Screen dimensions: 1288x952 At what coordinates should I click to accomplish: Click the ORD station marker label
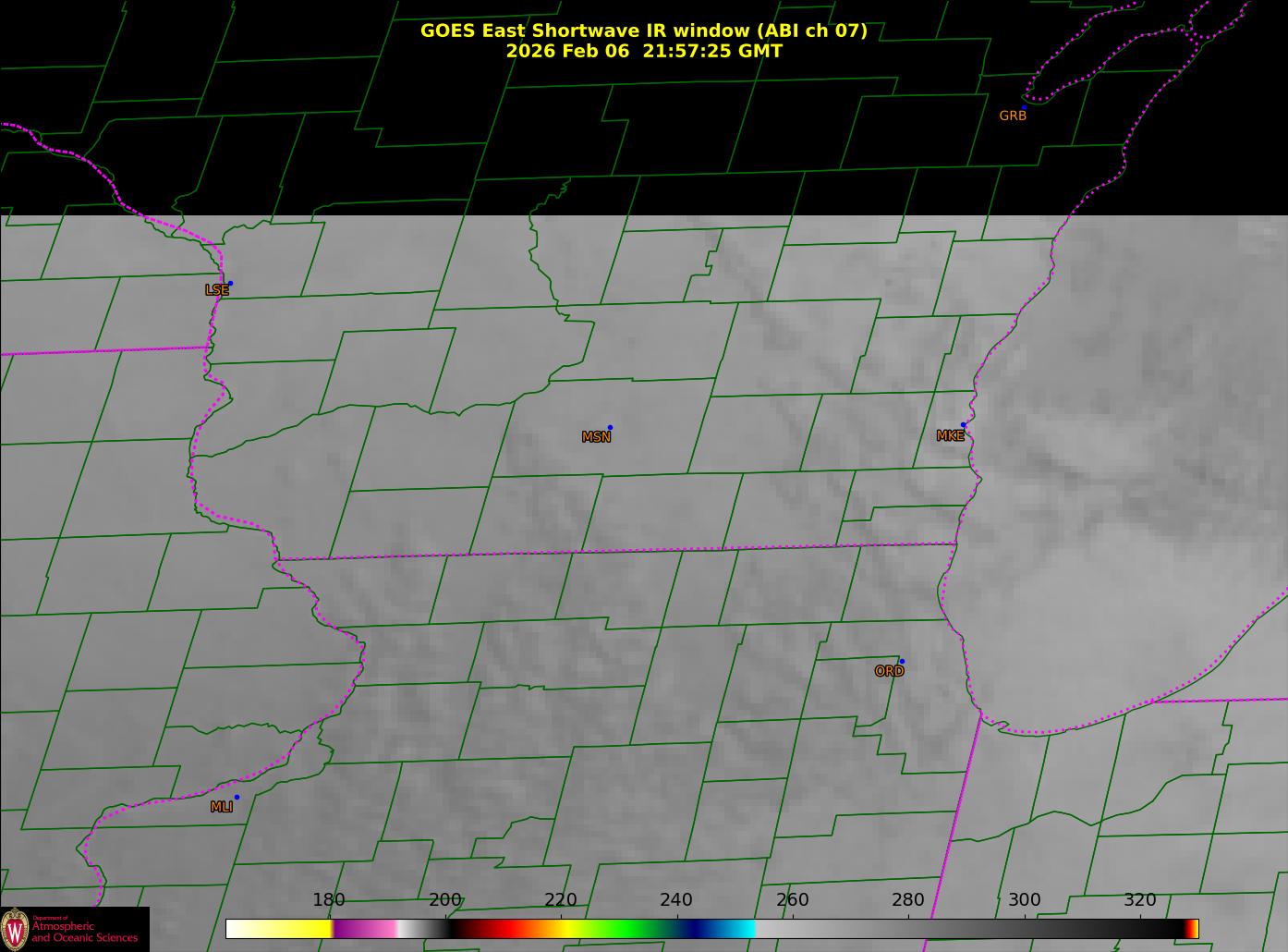click(x=889, y=671)
